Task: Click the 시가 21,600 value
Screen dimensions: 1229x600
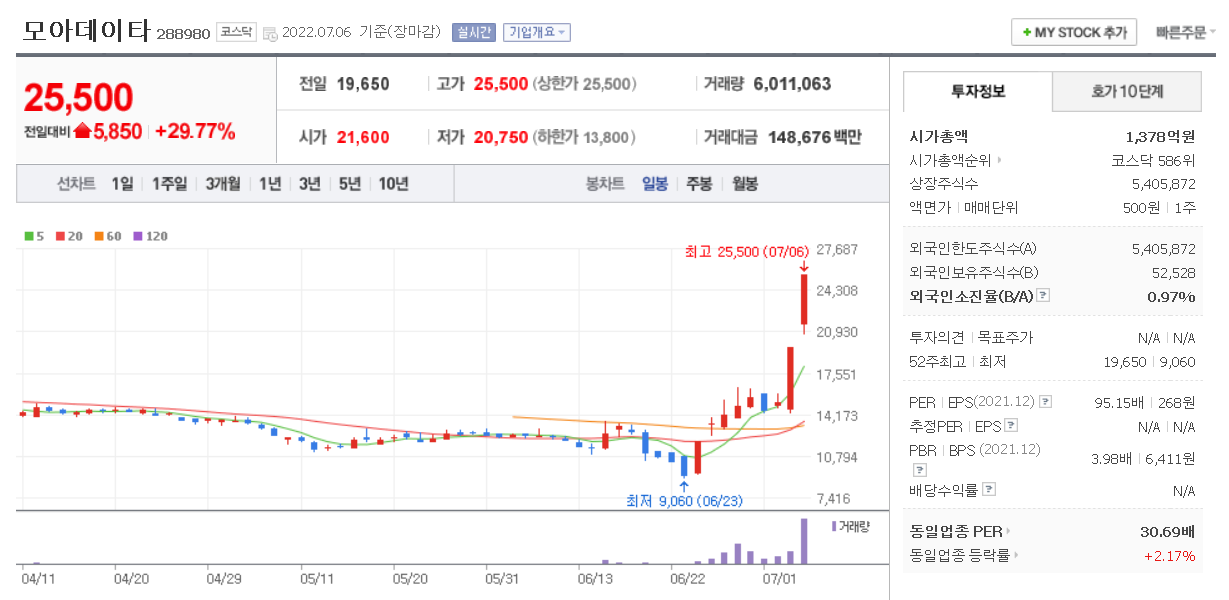Action: click(363, 137)
